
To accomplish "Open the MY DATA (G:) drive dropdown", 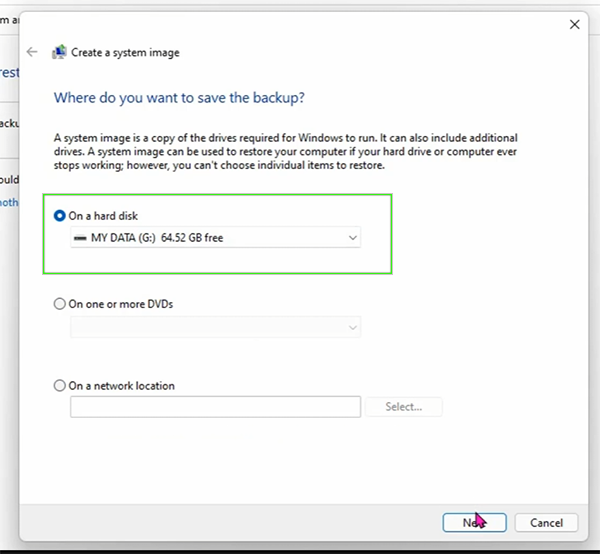I will [x=215, y=238].
